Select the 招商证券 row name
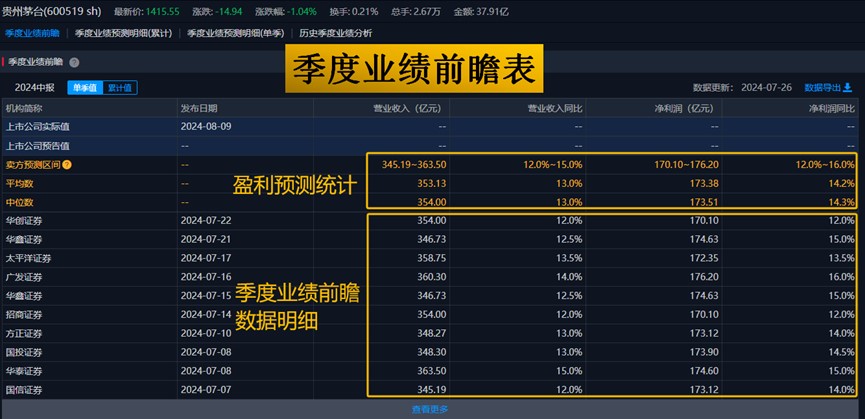 click(24, 315)
